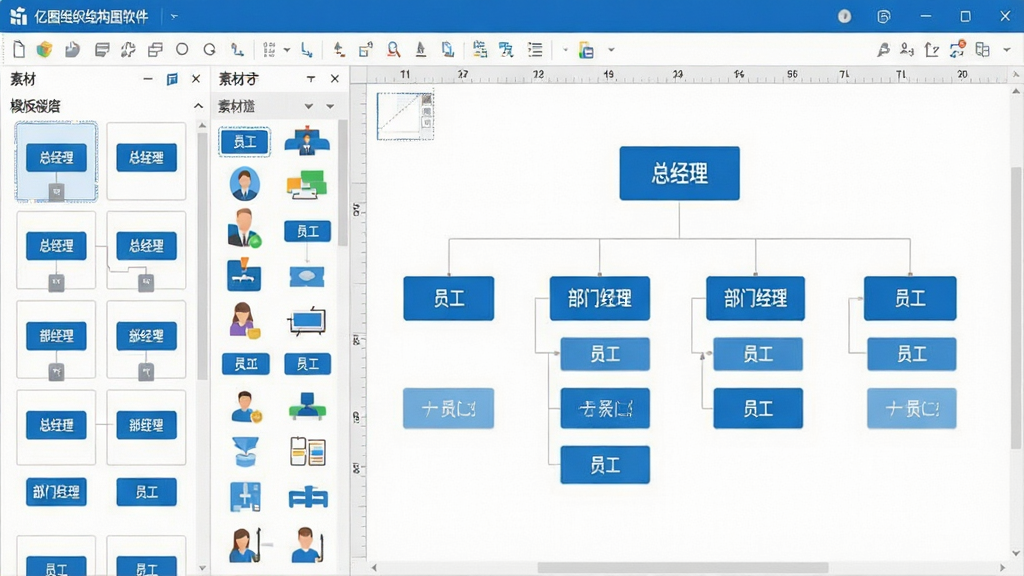Pick the monitor whiteboard shape icon
Screen dimensions: 1024x576
tap(307, 321)
